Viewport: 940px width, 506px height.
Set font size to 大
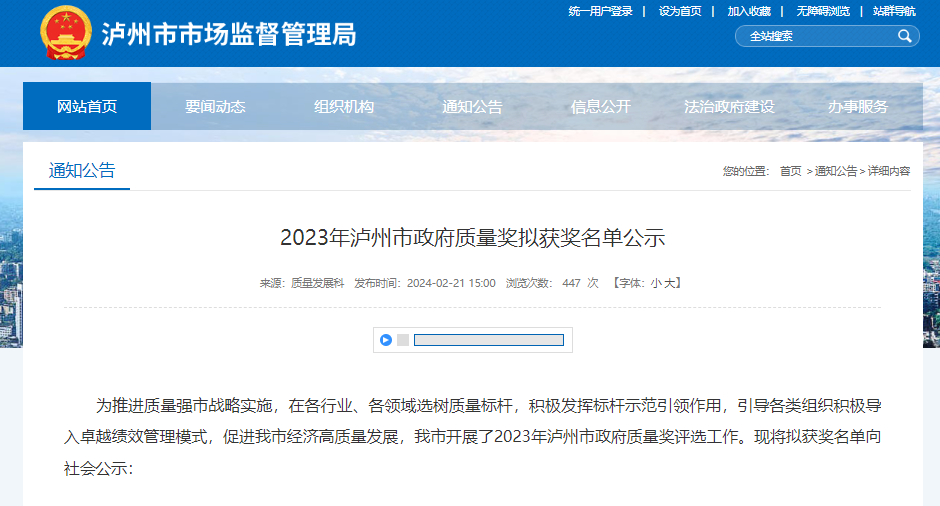[668, 283]
